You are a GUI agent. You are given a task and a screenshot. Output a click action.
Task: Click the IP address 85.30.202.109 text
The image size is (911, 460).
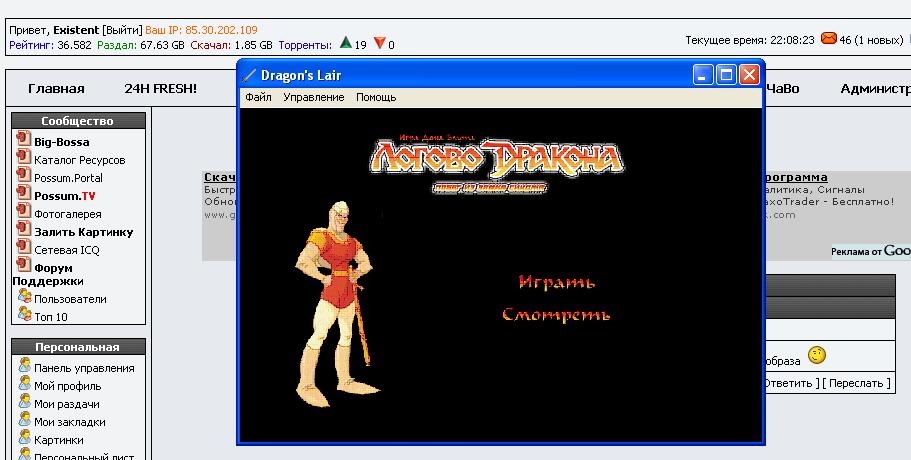coord(221,30)
